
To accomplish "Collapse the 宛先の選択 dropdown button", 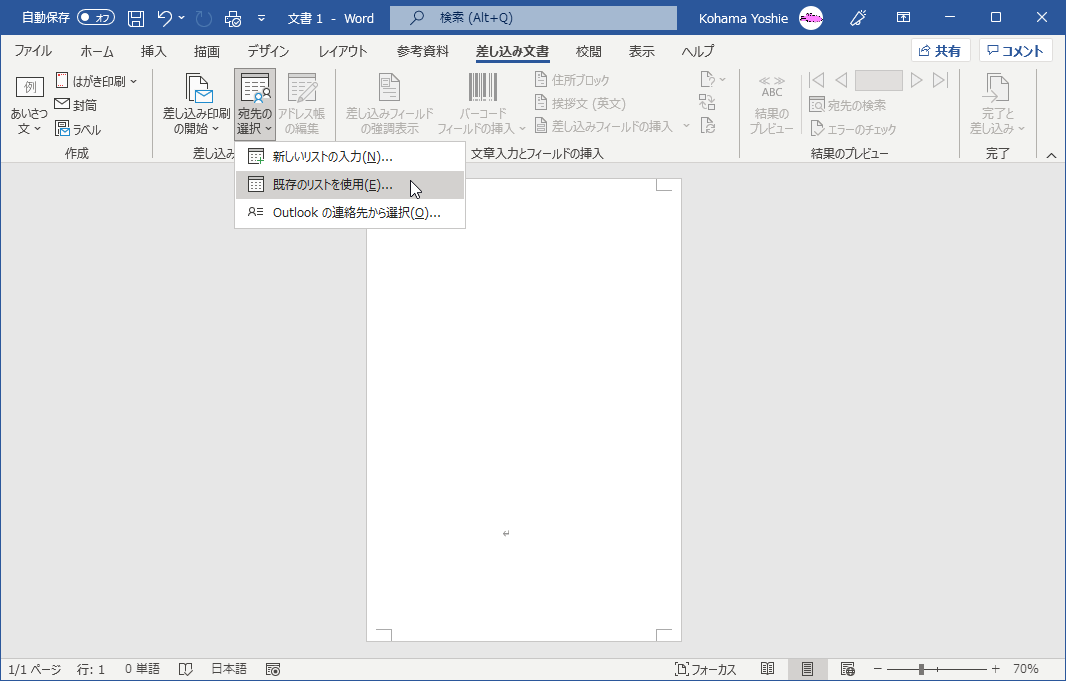I will click(255, 105).
